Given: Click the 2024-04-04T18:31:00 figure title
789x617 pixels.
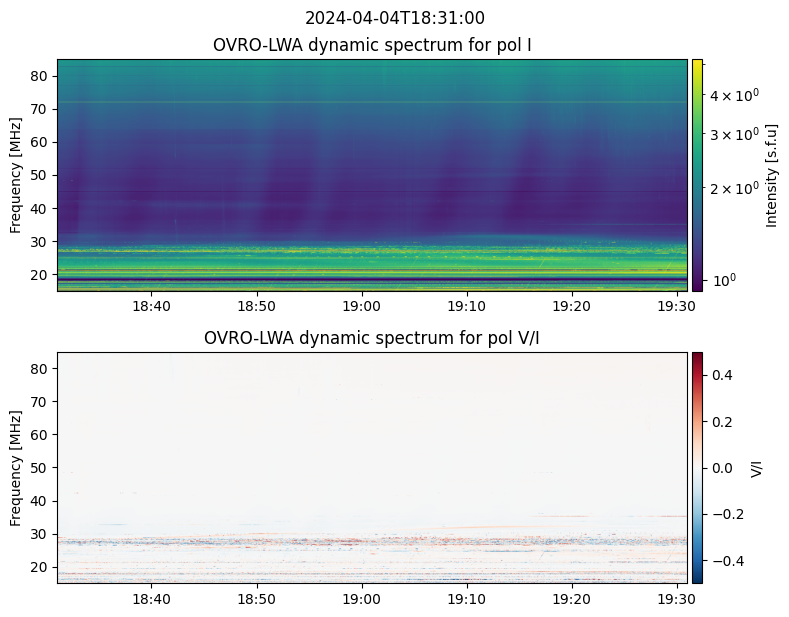Looking at the screenshot, I should 394,18.
